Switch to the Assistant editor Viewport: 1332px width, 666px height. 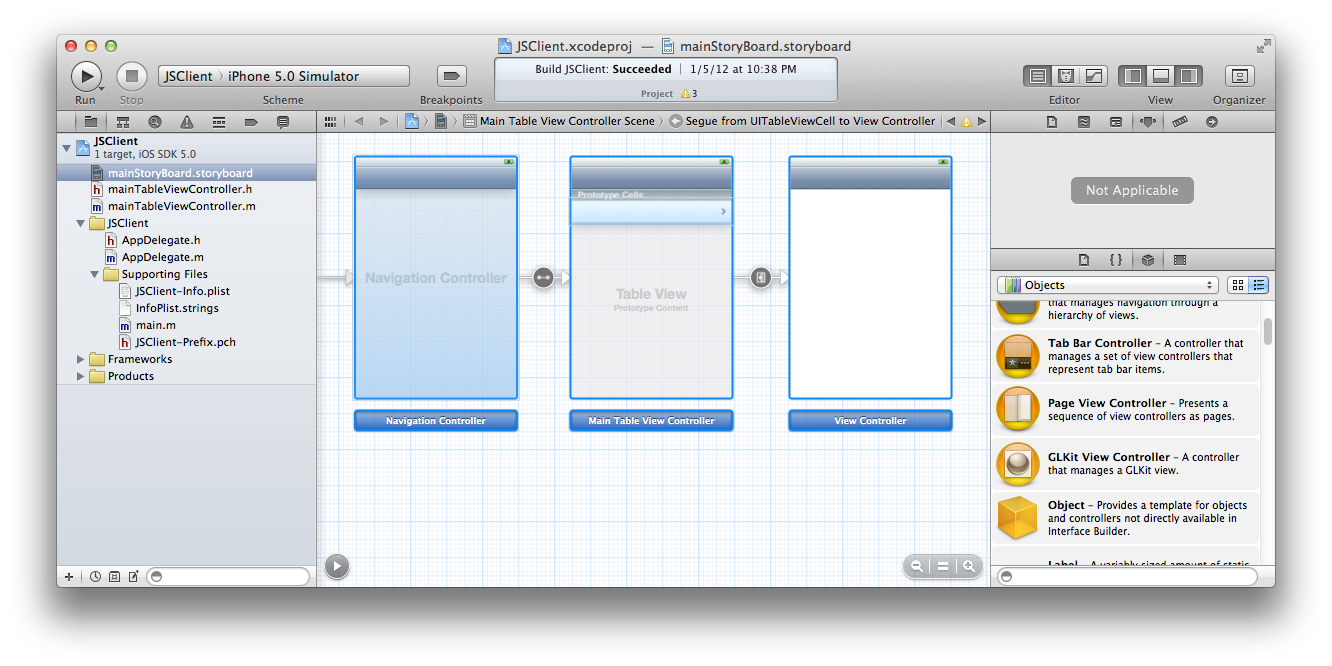(x=1066, y=76)
